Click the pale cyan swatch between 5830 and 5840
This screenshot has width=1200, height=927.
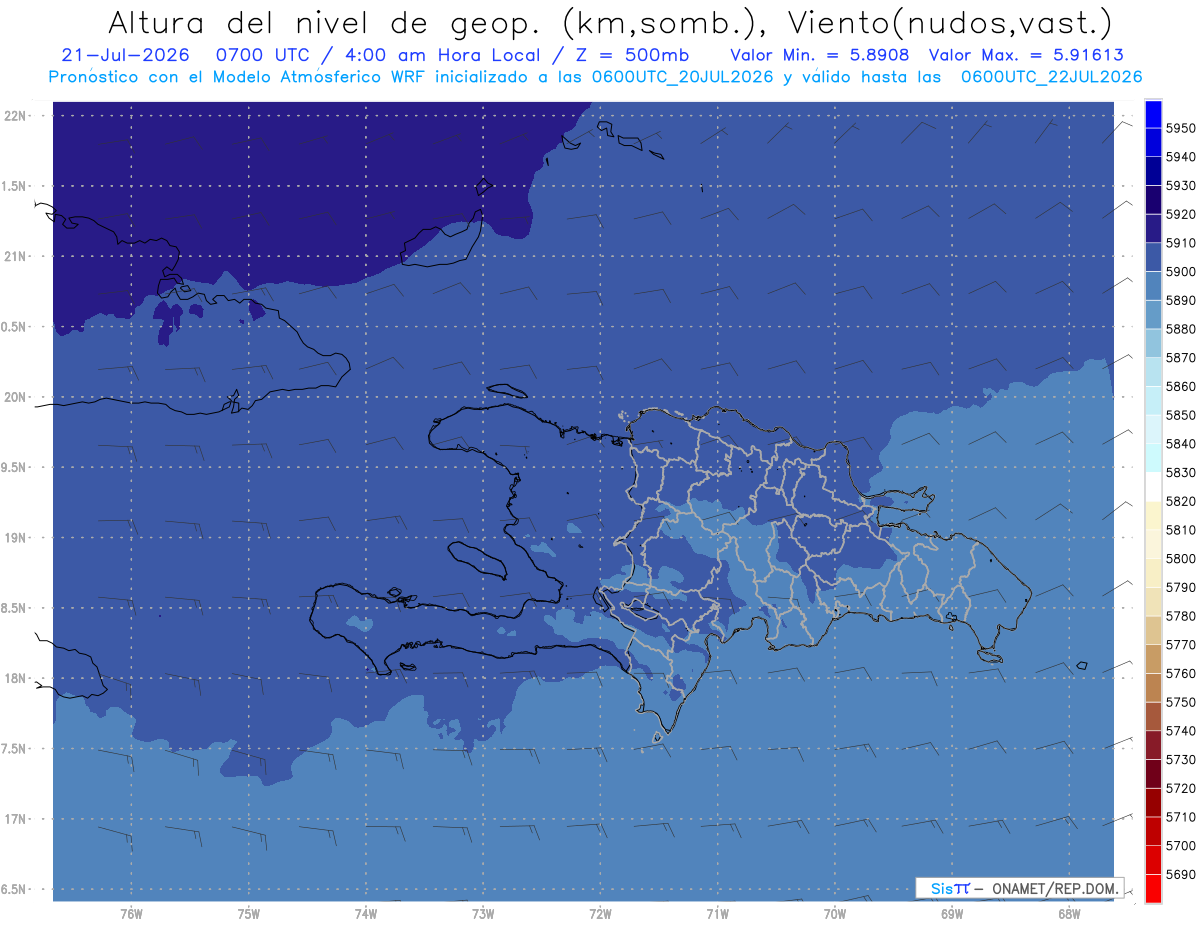1153,458
